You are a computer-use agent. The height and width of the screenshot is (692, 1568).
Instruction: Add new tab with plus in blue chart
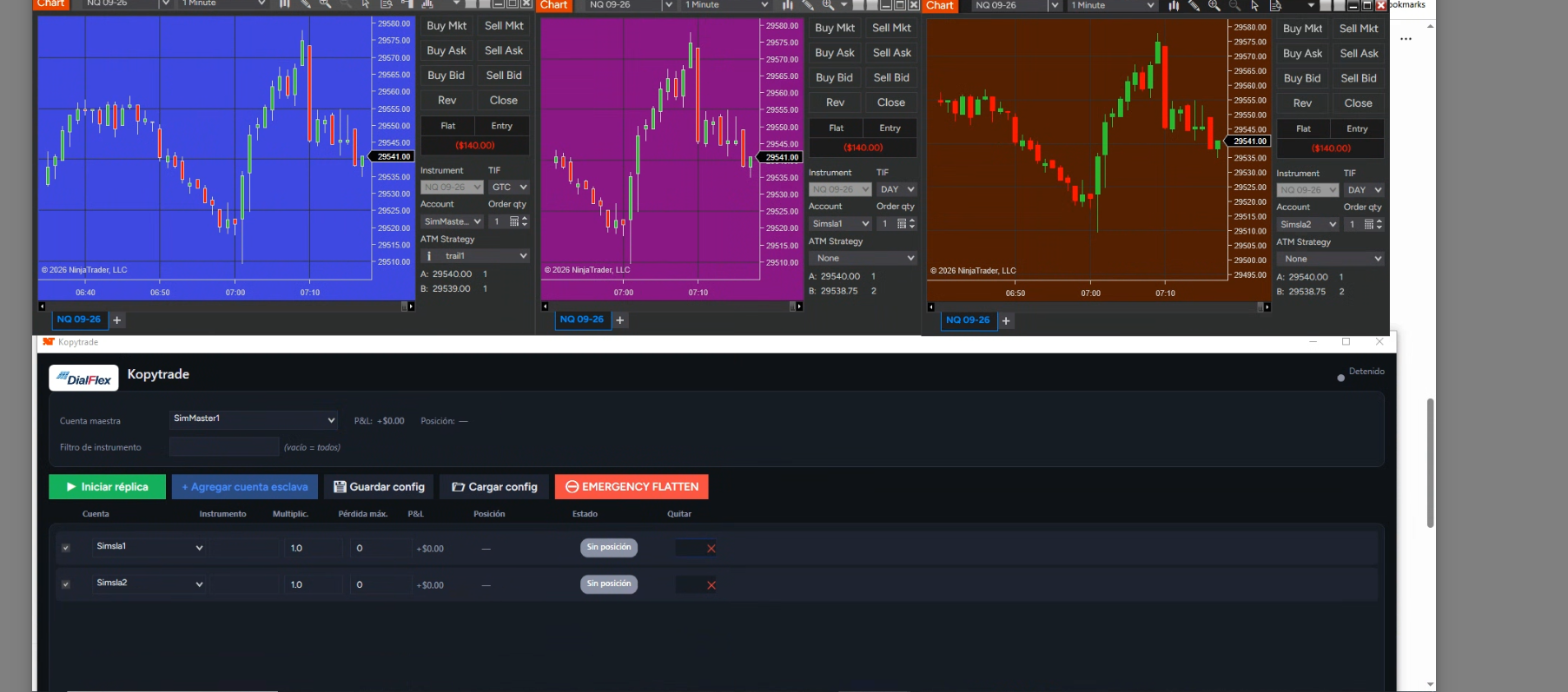tap(117, 320)
